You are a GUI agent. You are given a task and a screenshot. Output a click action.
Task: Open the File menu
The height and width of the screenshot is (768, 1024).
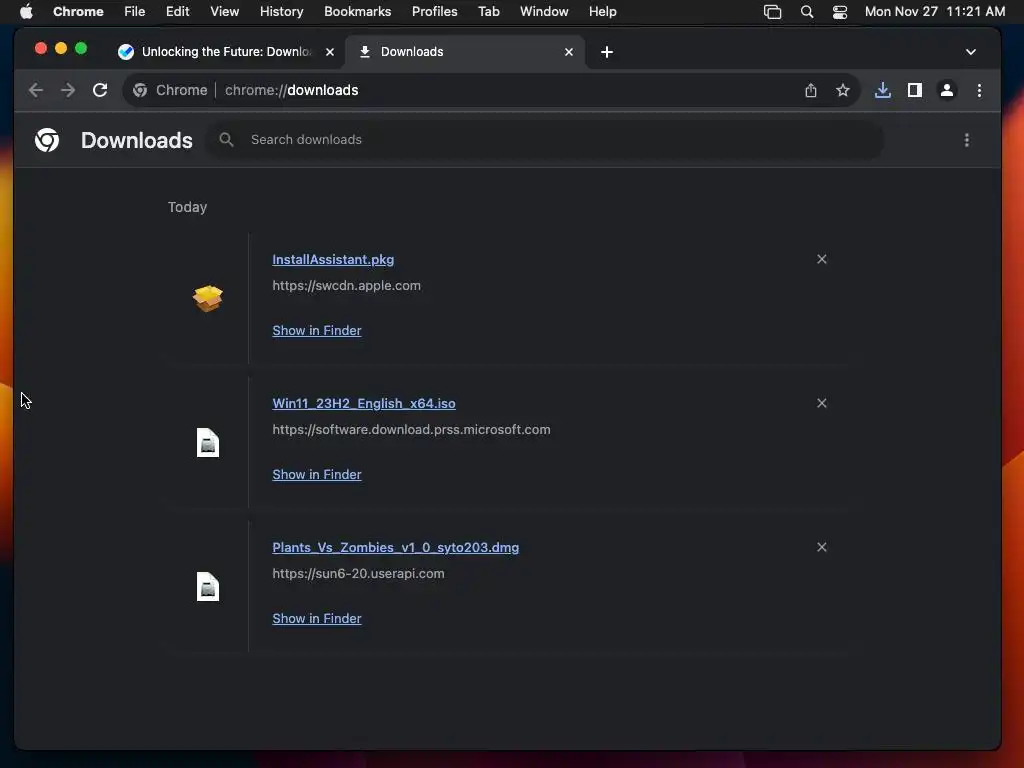click(x=135, y=11)
